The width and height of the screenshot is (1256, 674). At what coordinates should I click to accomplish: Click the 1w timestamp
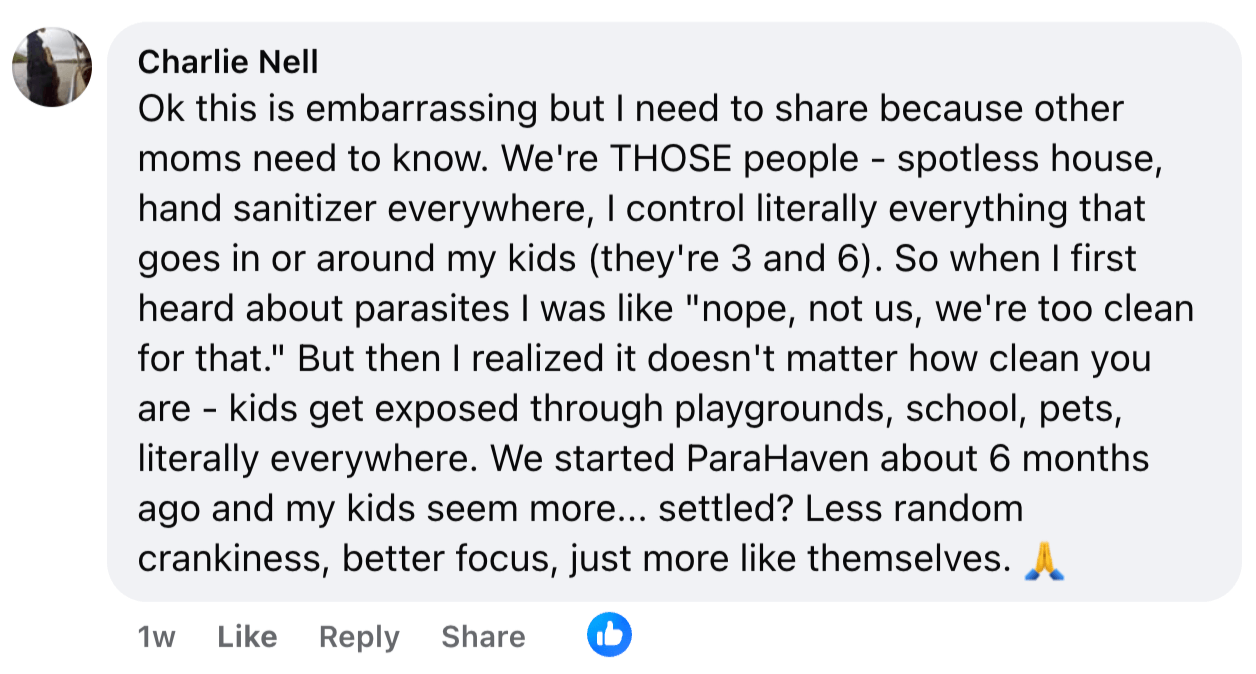tap(156, 637)
